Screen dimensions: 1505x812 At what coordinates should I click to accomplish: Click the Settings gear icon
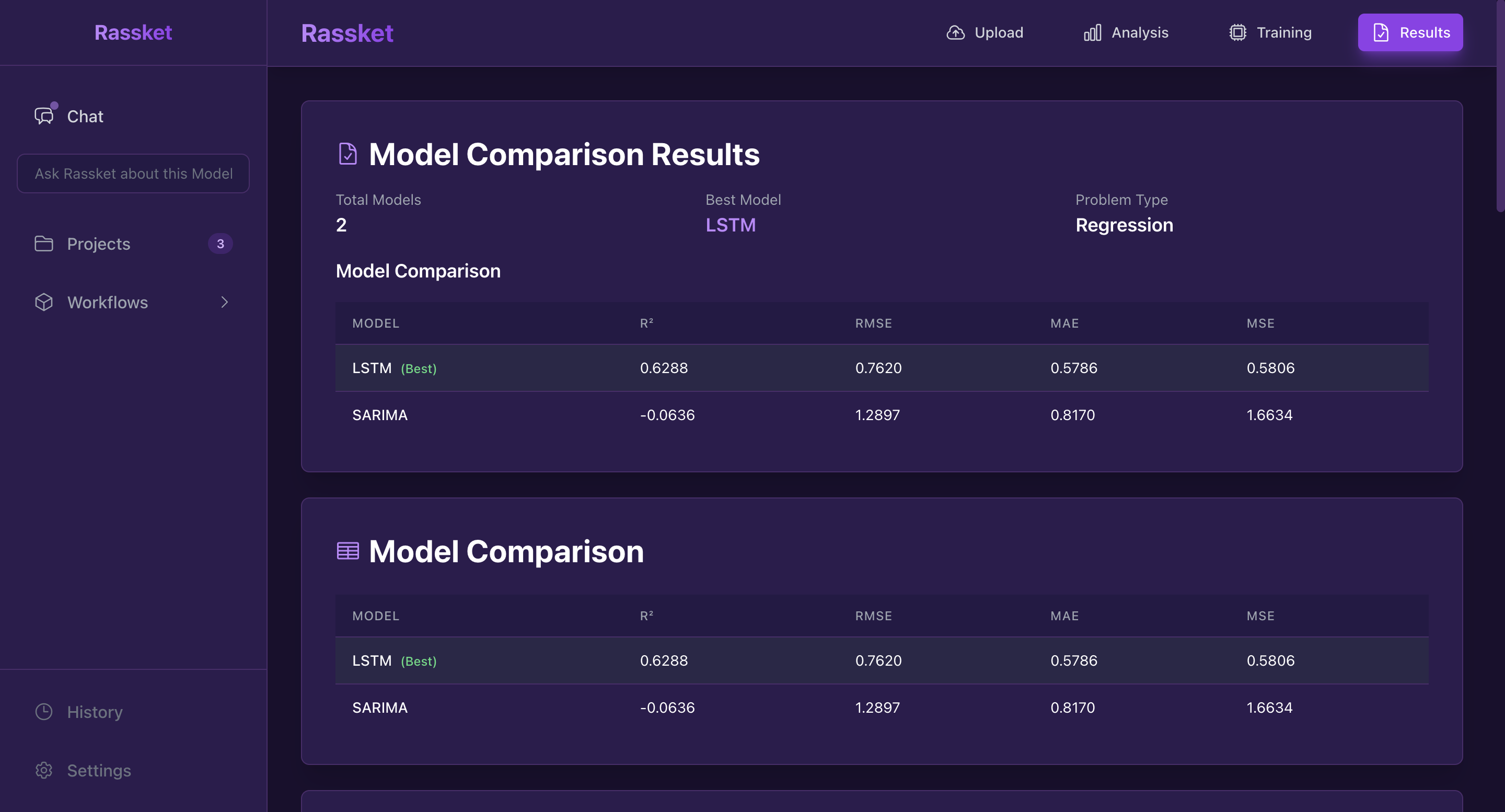44,770
